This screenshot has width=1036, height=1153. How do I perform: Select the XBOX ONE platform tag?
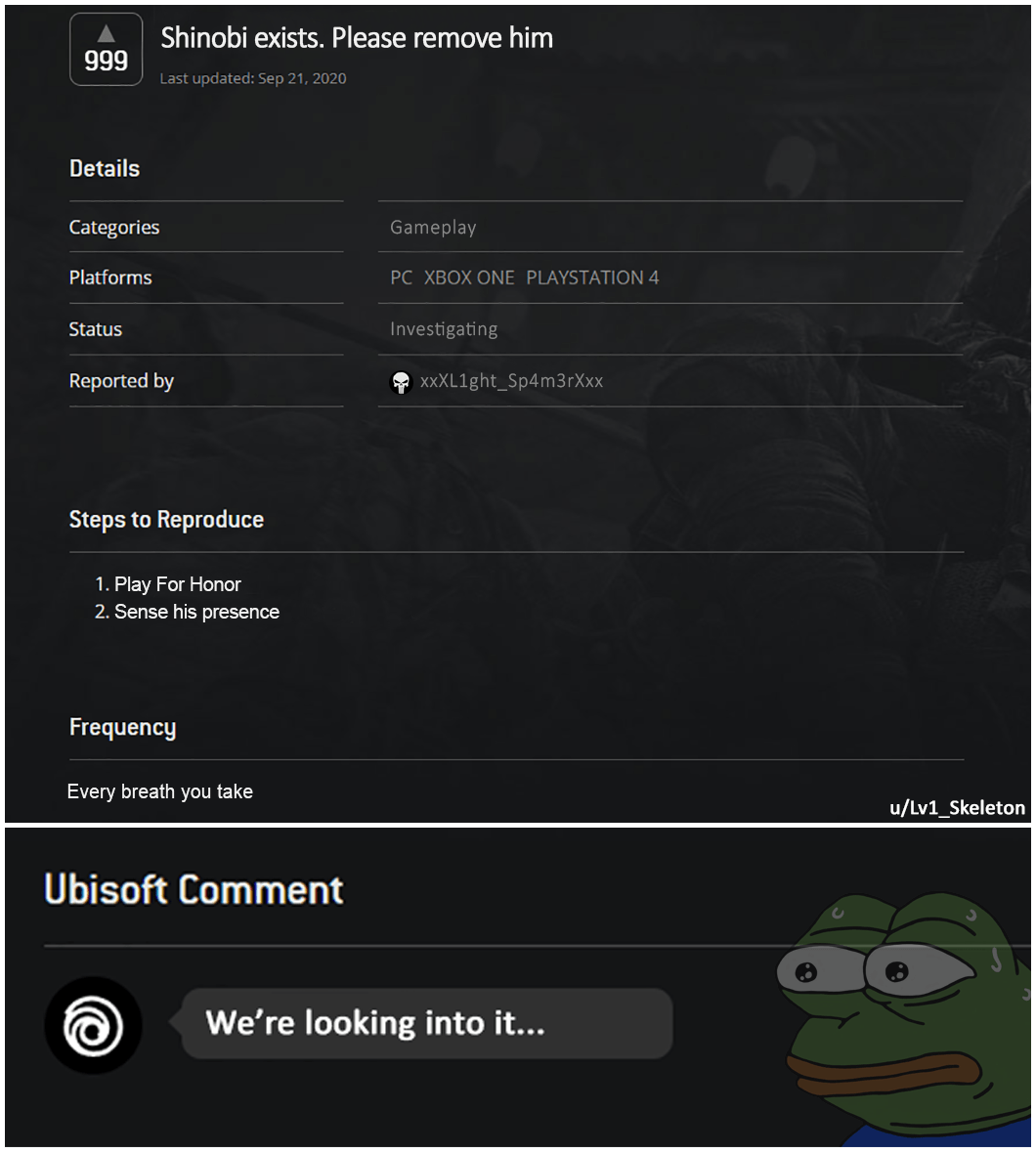[x=469, y=278]
